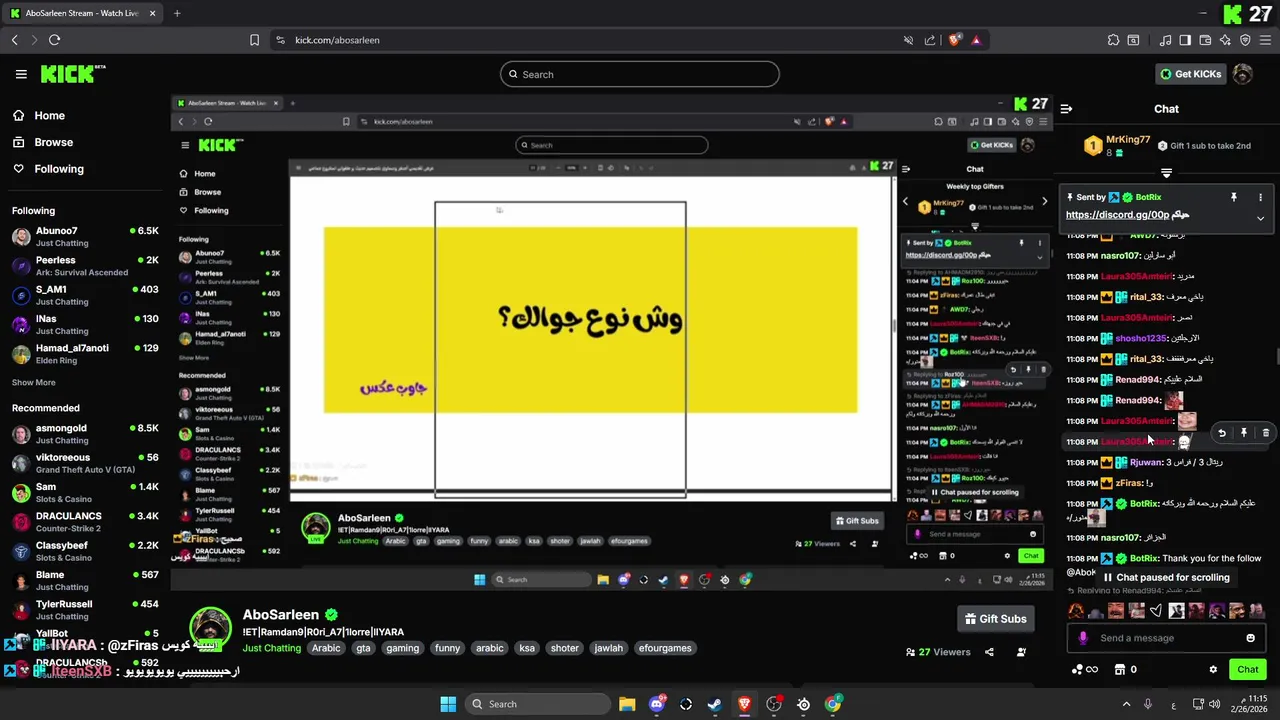Click the Get KICKs button
This screenshot has height=720, width=1280.
tap(1190, 74)
